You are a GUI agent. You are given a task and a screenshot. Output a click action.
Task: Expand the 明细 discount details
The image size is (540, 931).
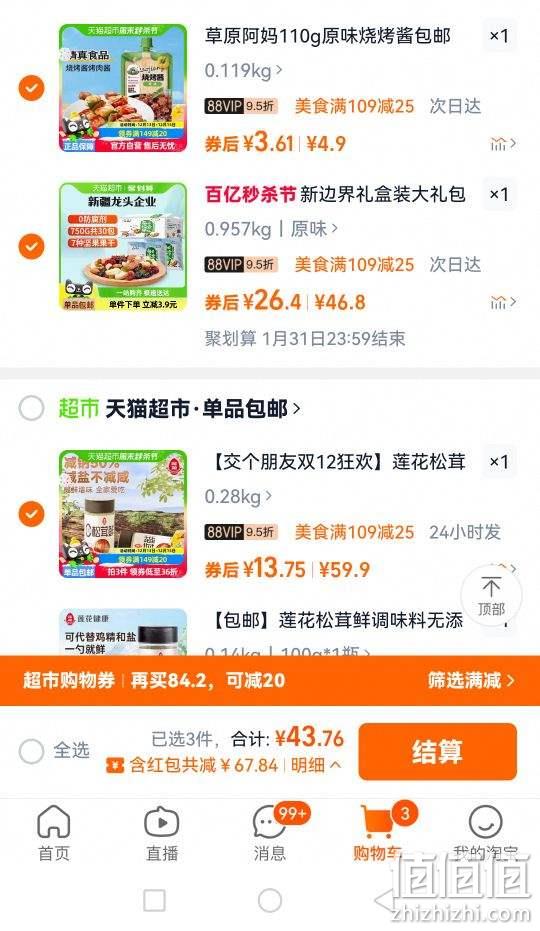coord(315,765)
